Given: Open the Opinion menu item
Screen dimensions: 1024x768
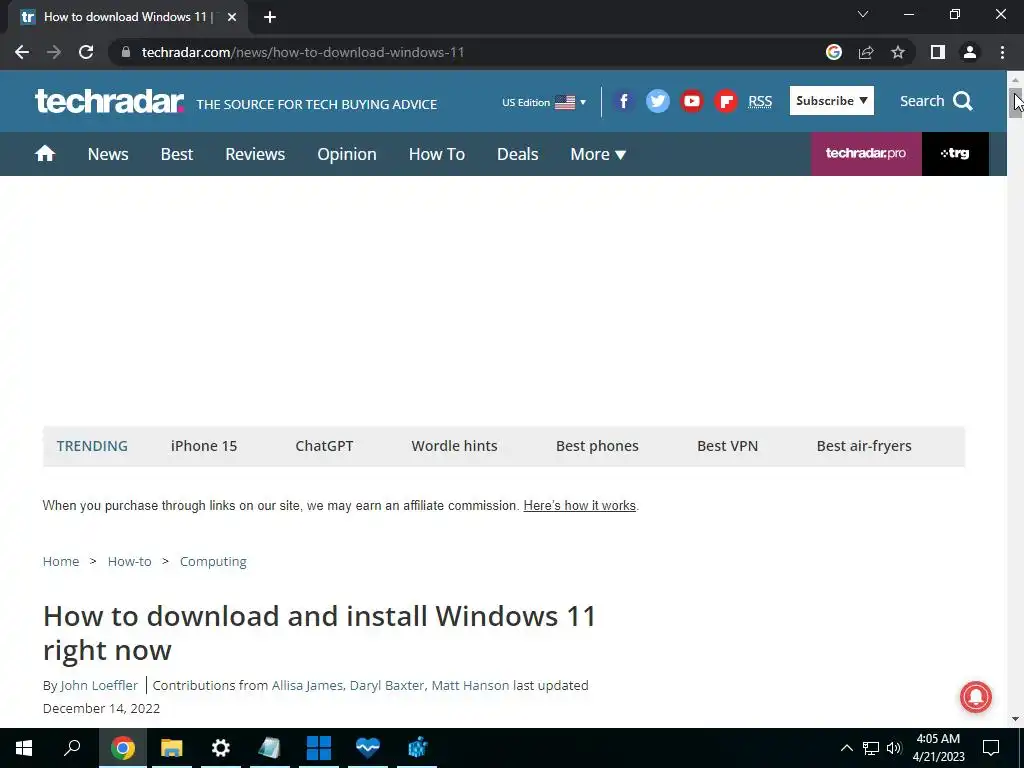Looking at the screenshot, I should (347, 154).
